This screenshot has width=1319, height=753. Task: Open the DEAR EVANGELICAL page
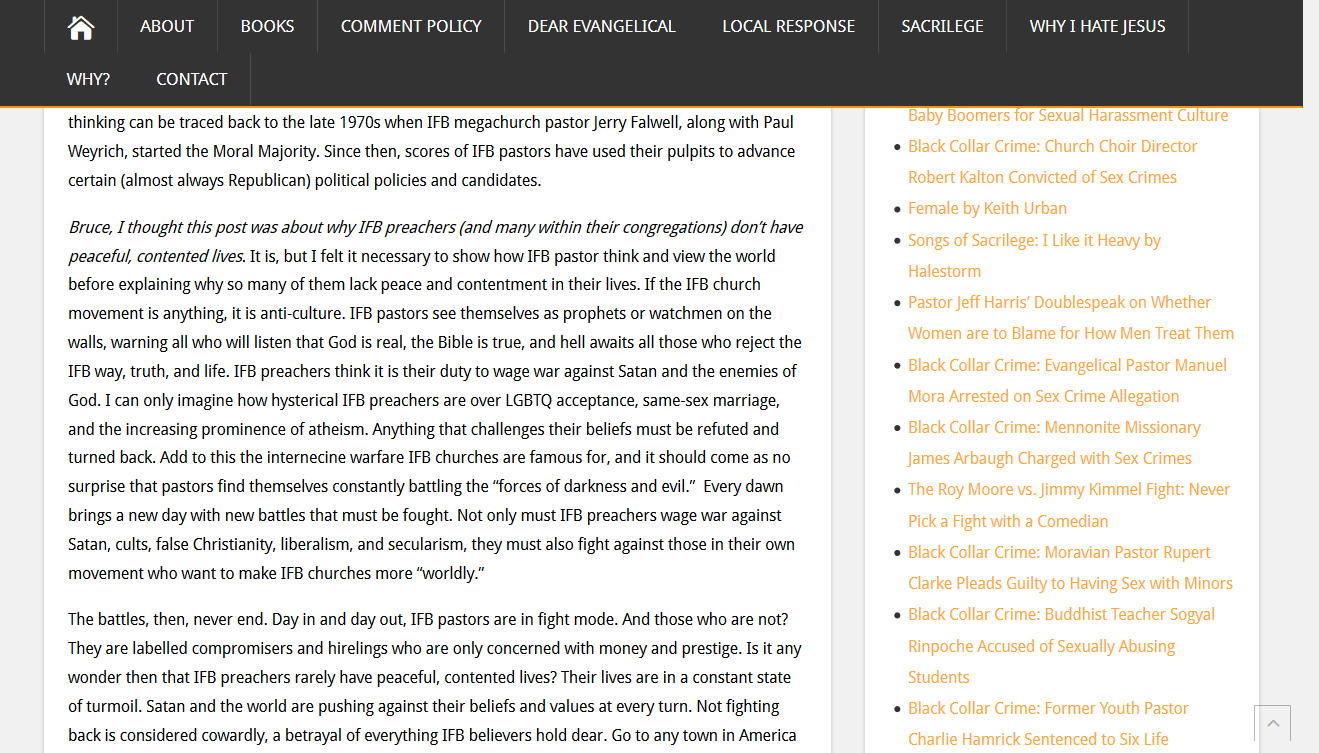coord(602,27)
